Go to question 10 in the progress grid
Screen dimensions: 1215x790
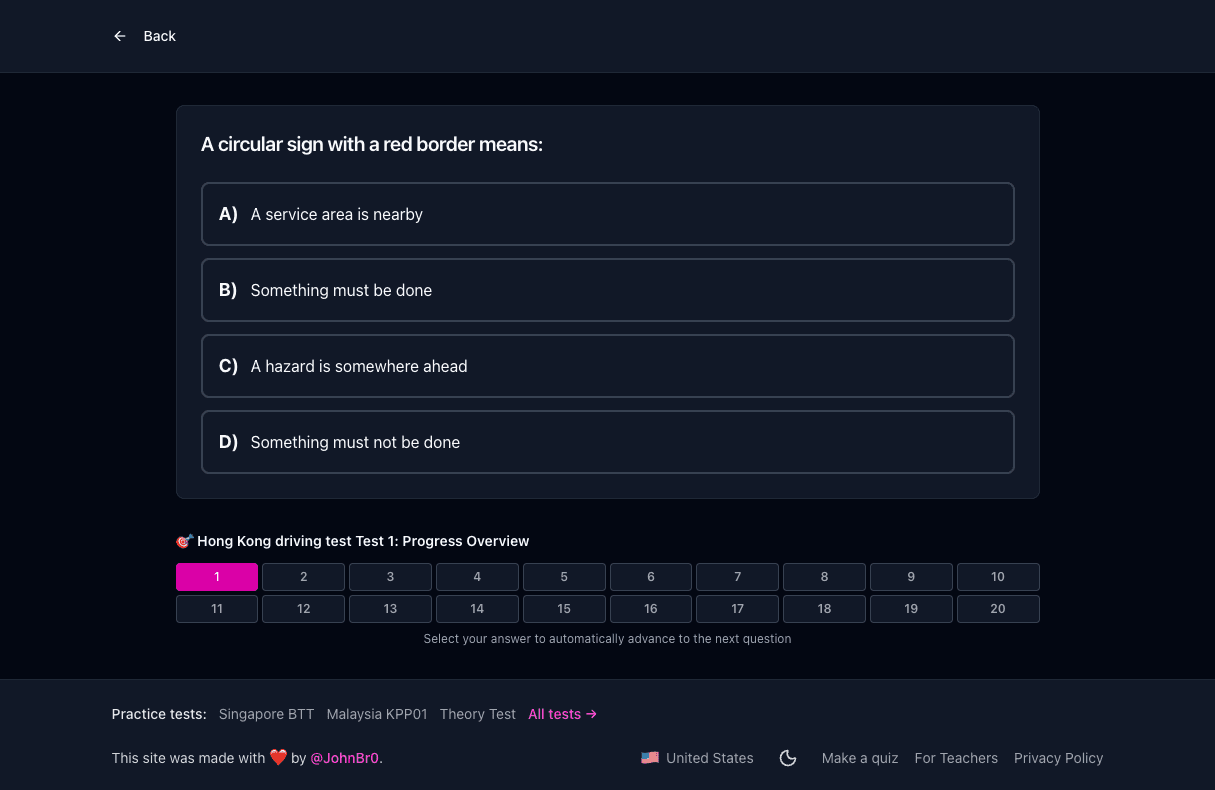998,577
